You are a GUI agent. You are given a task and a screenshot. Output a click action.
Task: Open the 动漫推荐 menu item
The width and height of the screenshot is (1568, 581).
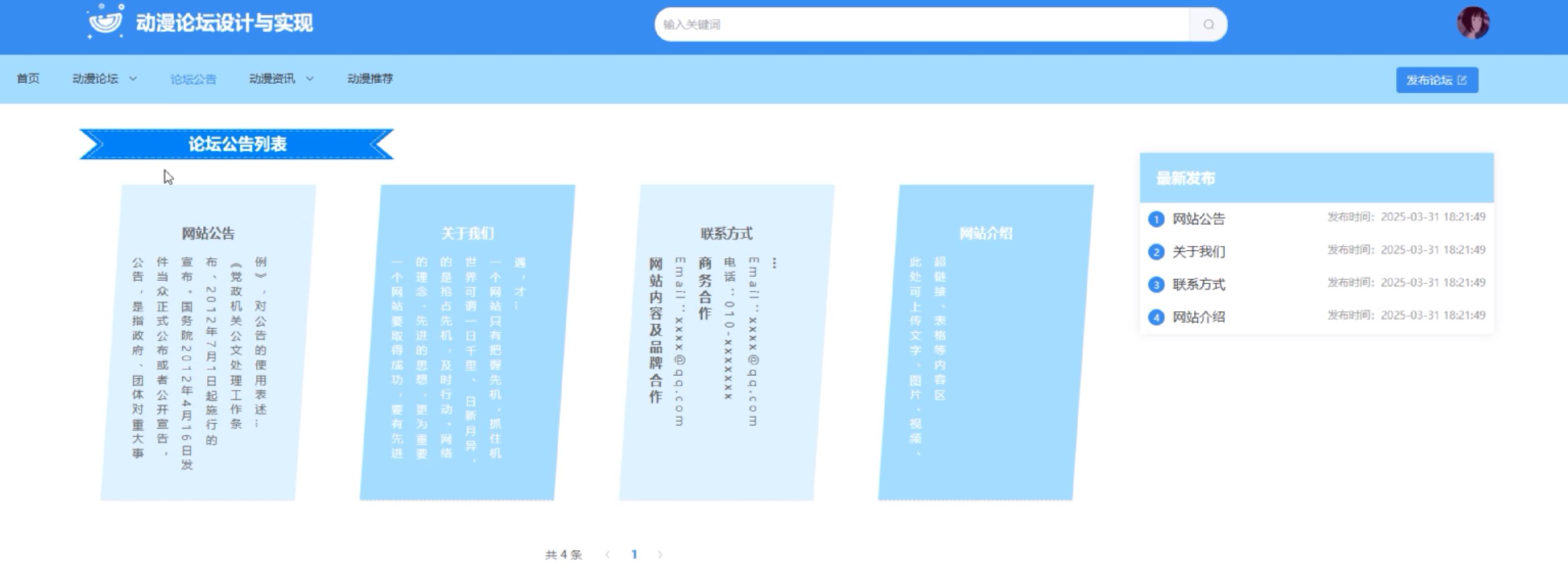coord(370,79)
